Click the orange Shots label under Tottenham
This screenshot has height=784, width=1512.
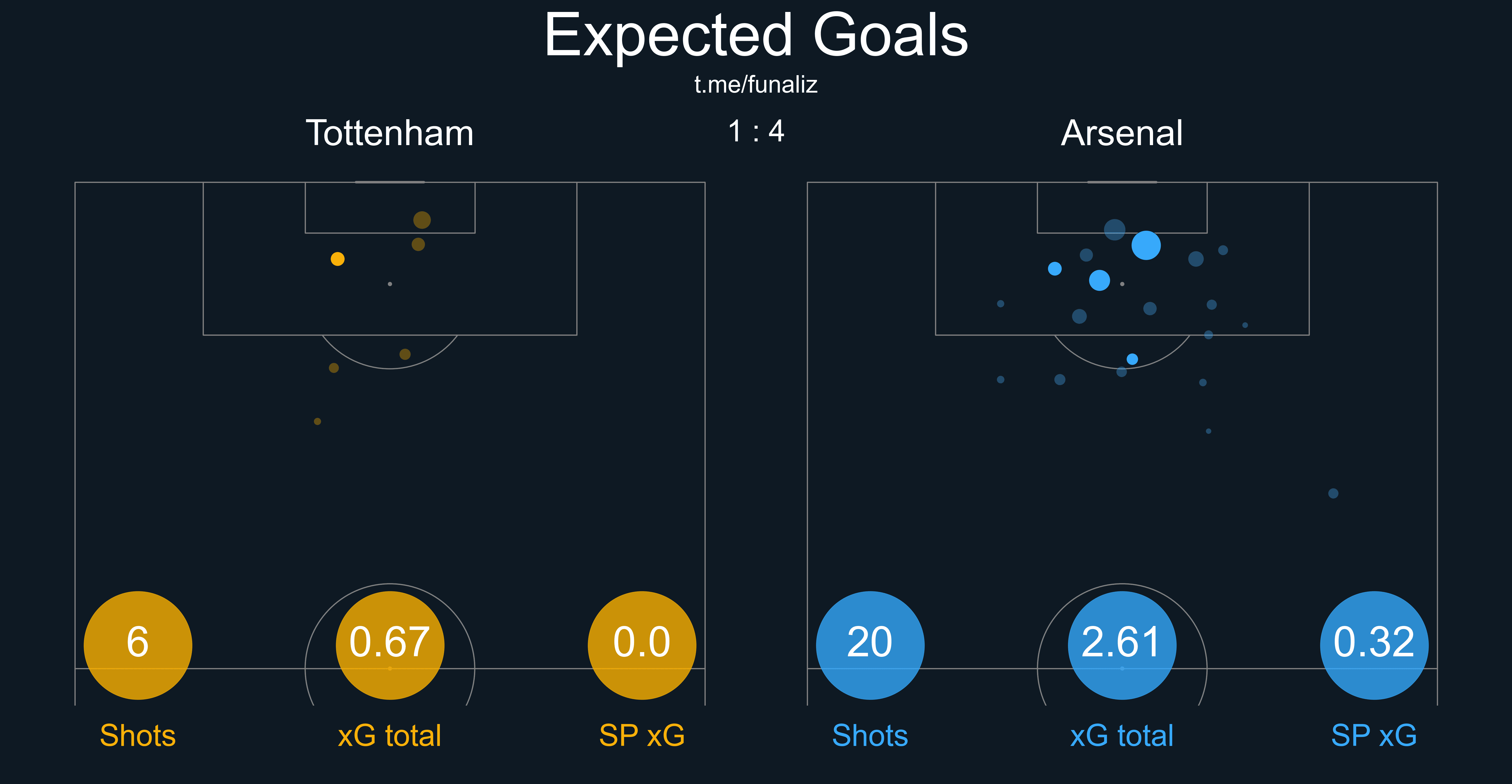(138, 735)
